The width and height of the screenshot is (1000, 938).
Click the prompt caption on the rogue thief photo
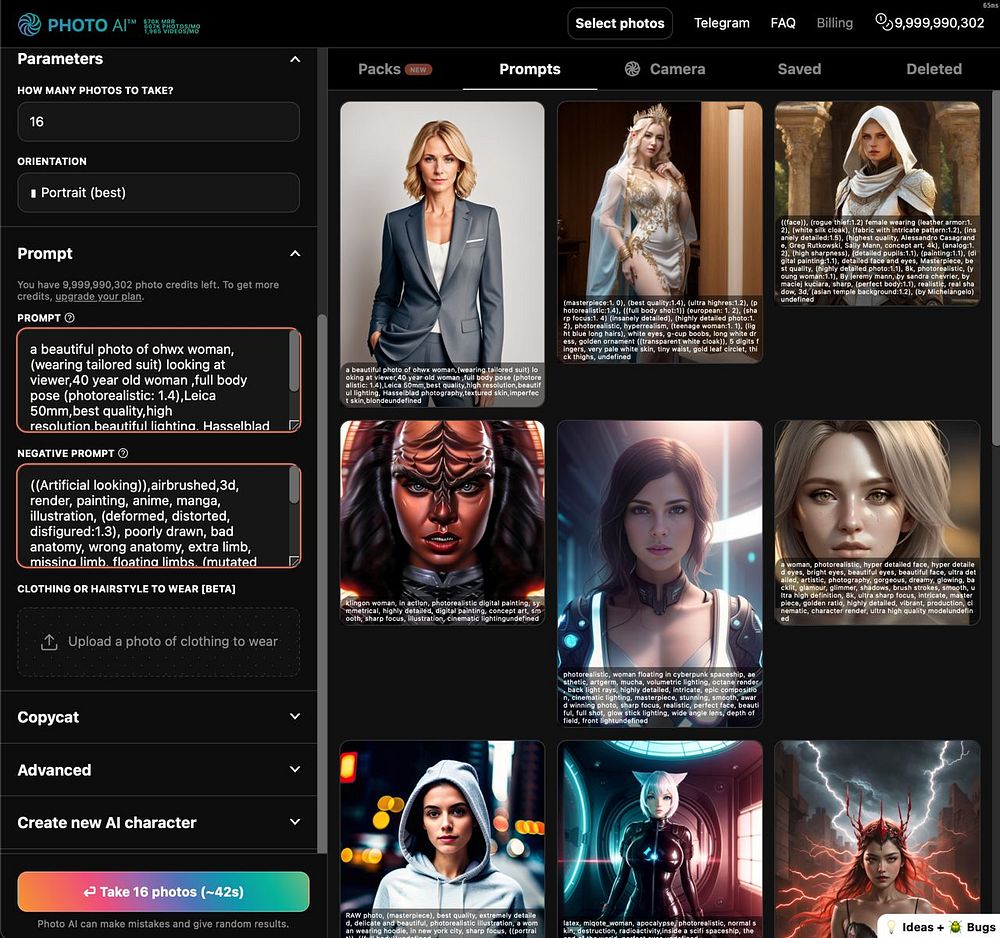coord(877,260)
